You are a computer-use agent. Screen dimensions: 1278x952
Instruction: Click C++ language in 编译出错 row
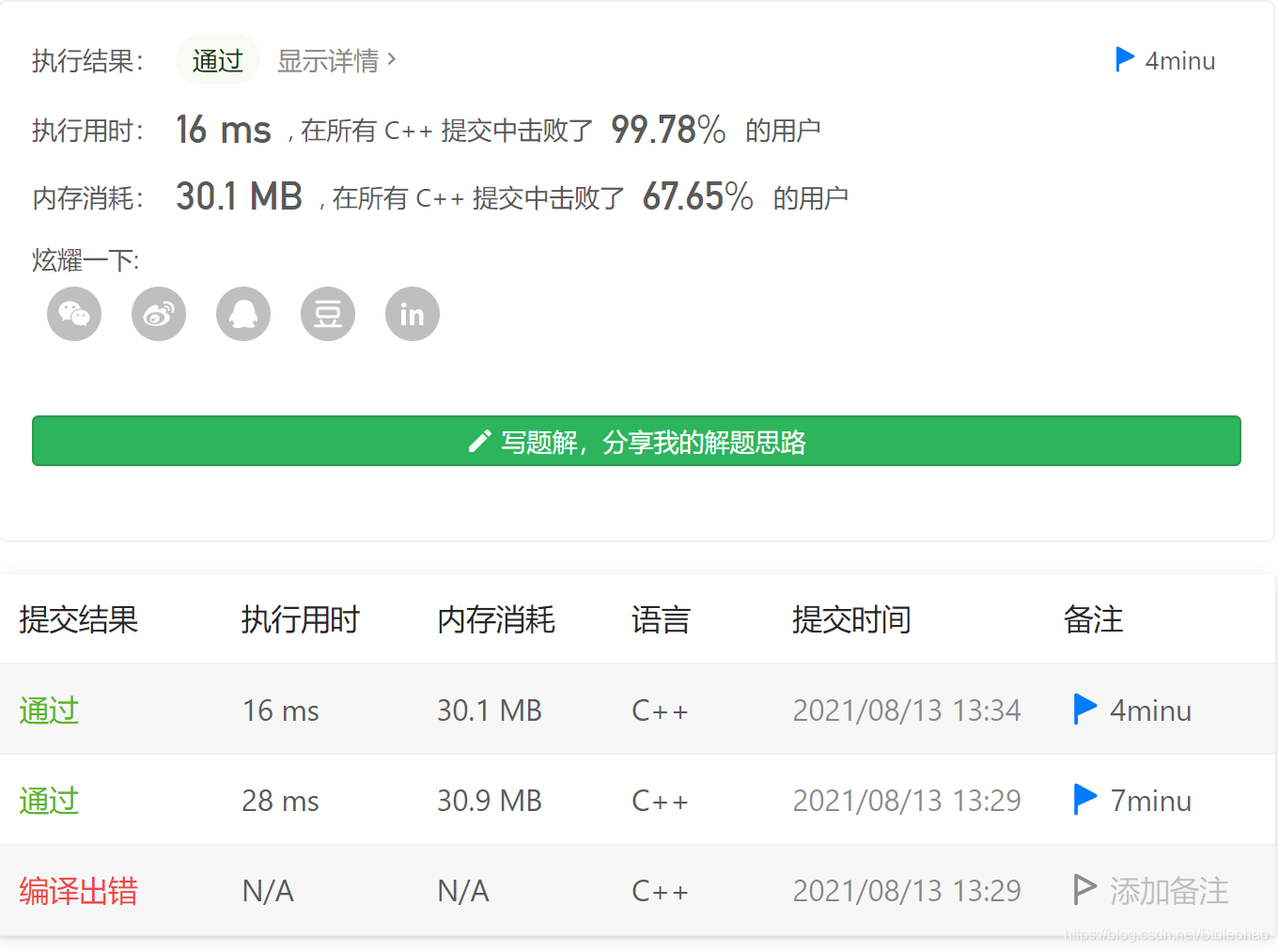coord(660,891)
